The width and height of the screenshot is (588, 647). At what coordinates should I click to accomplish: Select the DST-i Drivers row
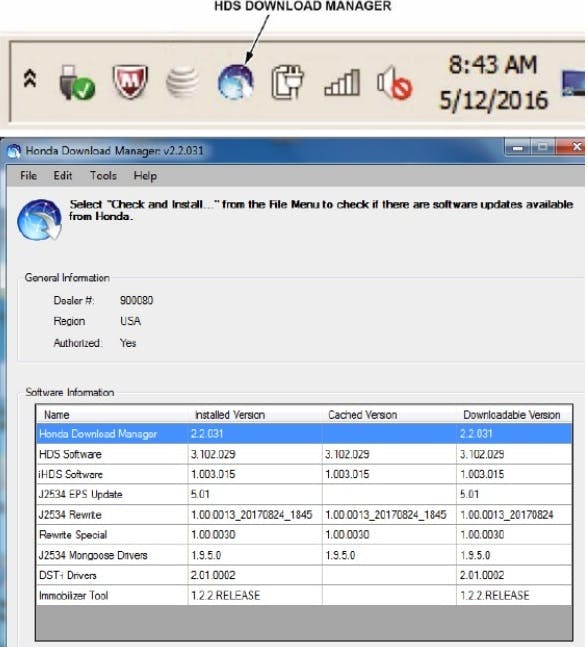point(304,575)
